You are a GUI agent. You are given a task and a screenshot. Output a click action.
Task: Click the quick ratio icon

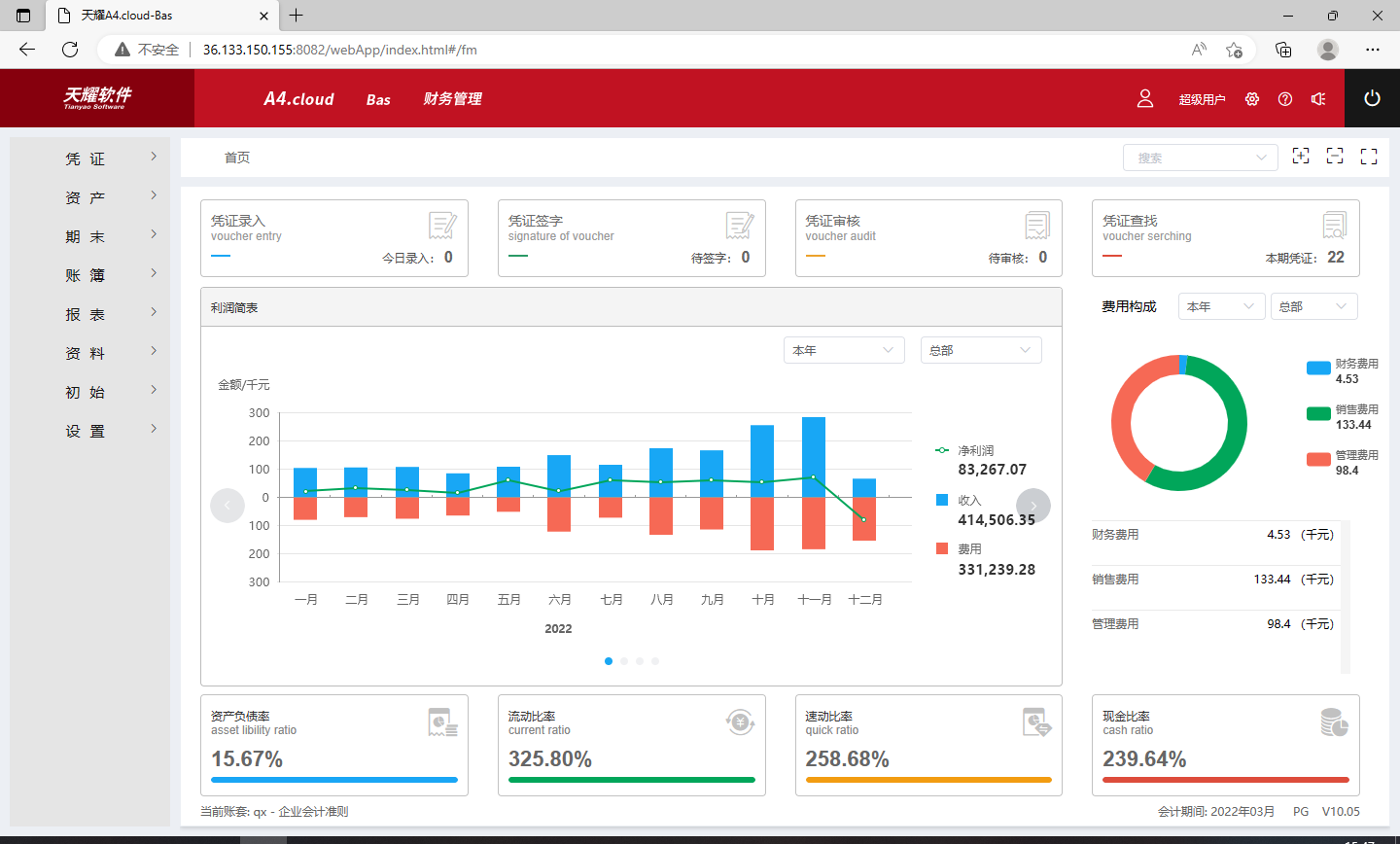click(1037, 722)
